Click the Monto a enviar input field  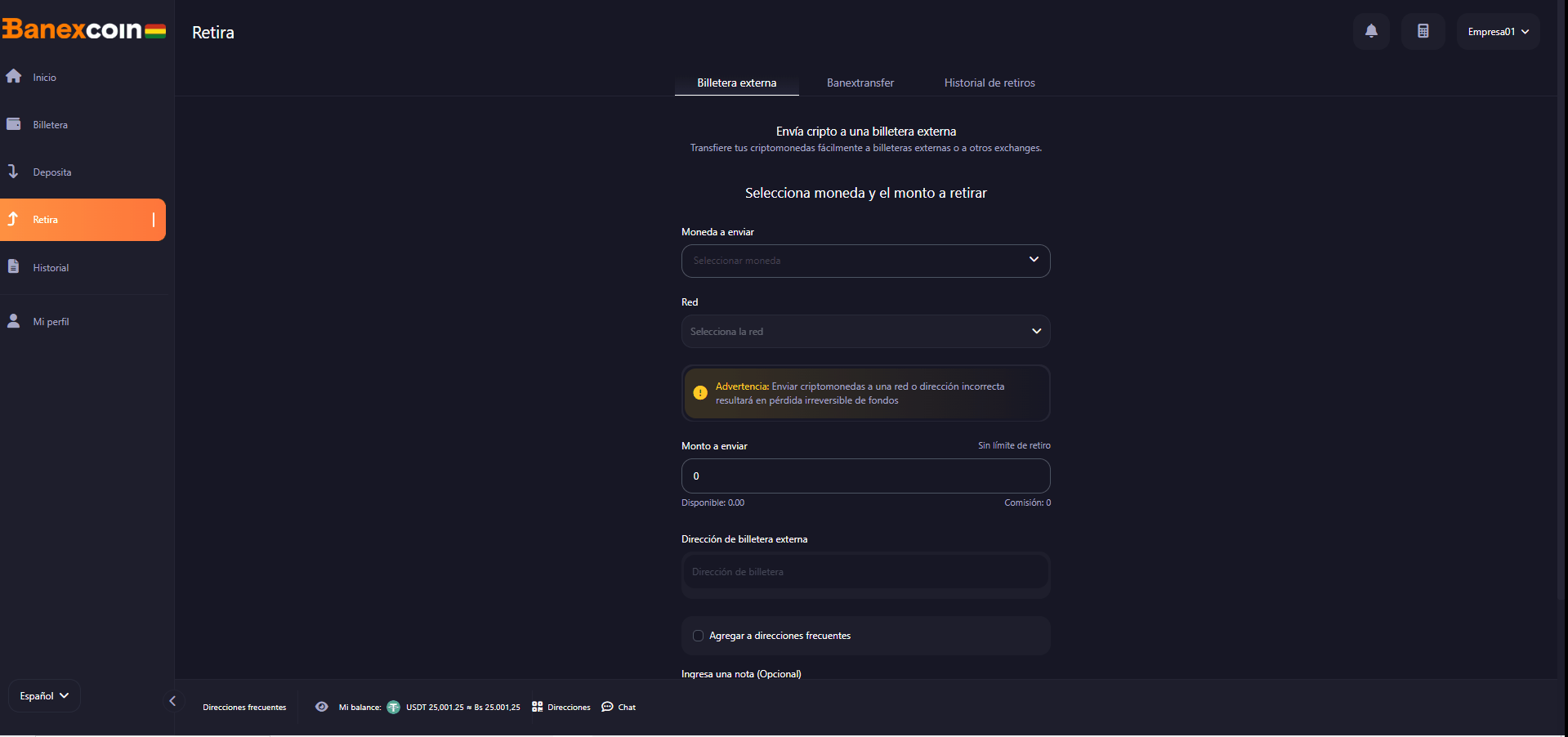865,476
